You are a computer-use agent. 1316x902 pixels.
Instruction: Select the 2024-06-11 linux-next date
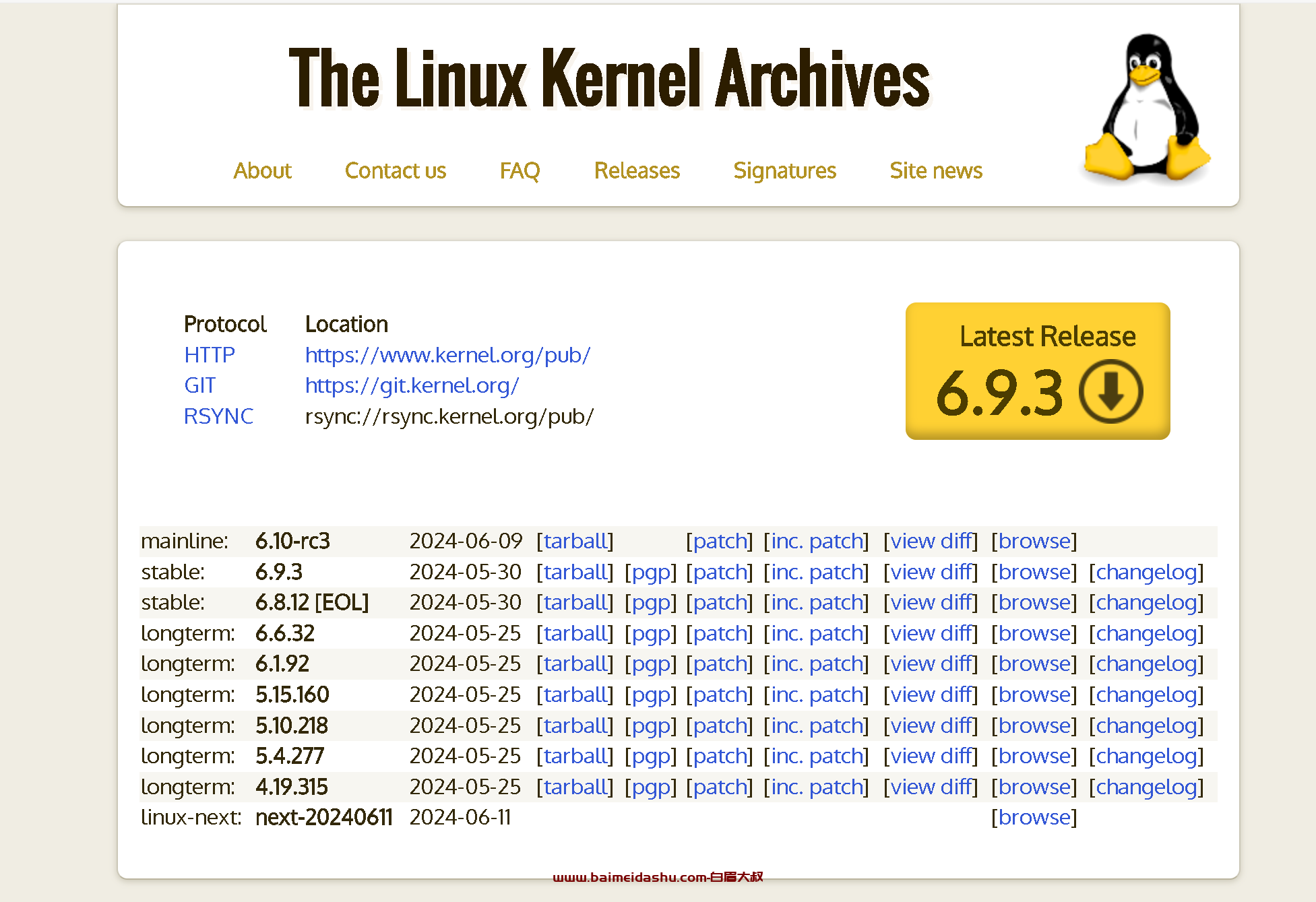click(x=460, y=817)
